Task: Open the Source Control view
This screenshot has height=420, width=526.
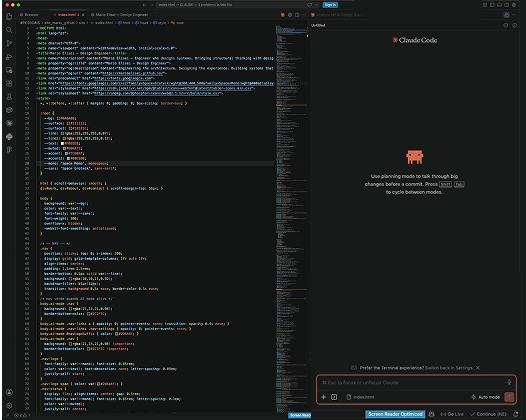Action: coord(9,43)
